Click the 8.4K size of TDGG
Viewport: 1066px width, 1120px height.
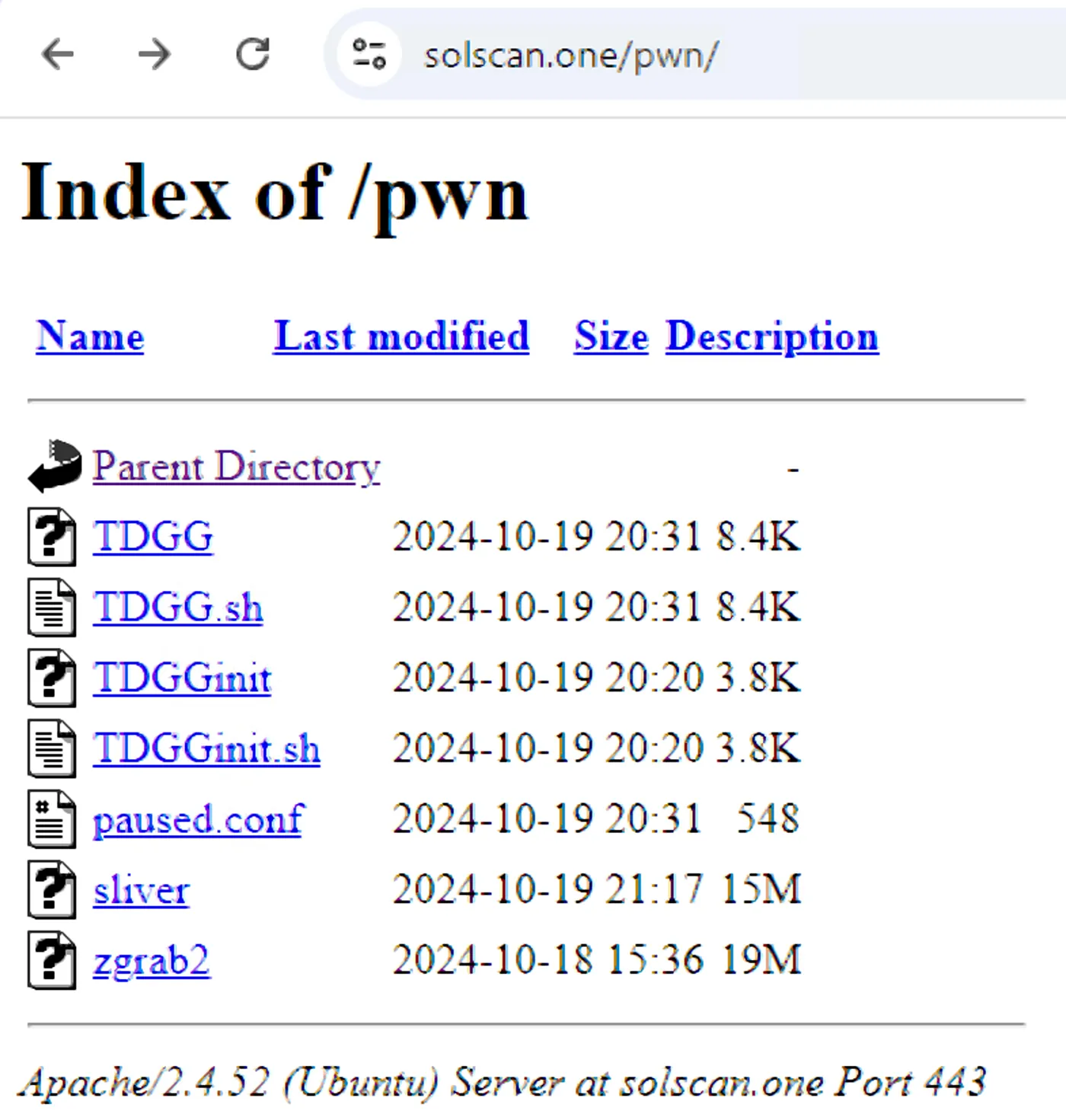pos(758,536)
